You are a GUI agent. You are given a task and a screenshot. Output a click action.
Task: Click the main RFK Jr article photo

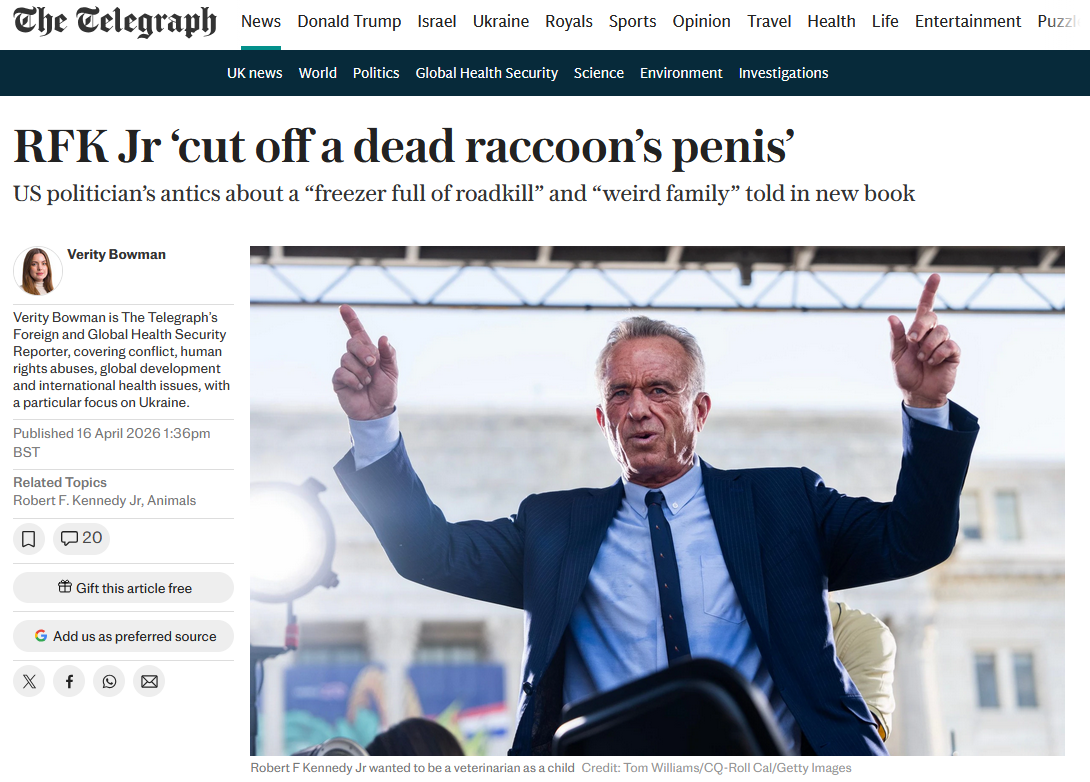click(658, 500)
